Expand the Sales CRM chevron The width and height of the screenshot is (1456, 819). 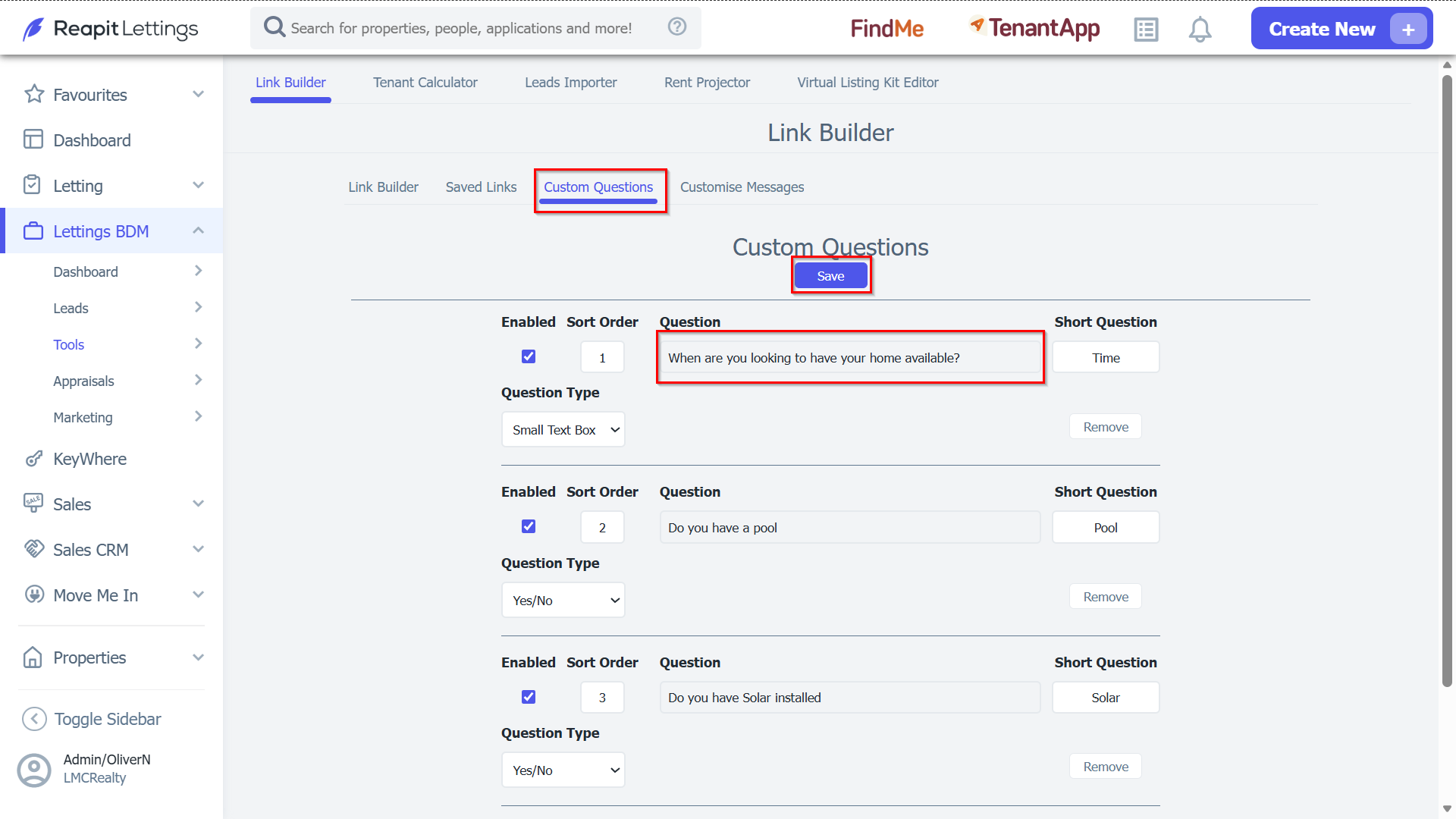click(198, 549)
